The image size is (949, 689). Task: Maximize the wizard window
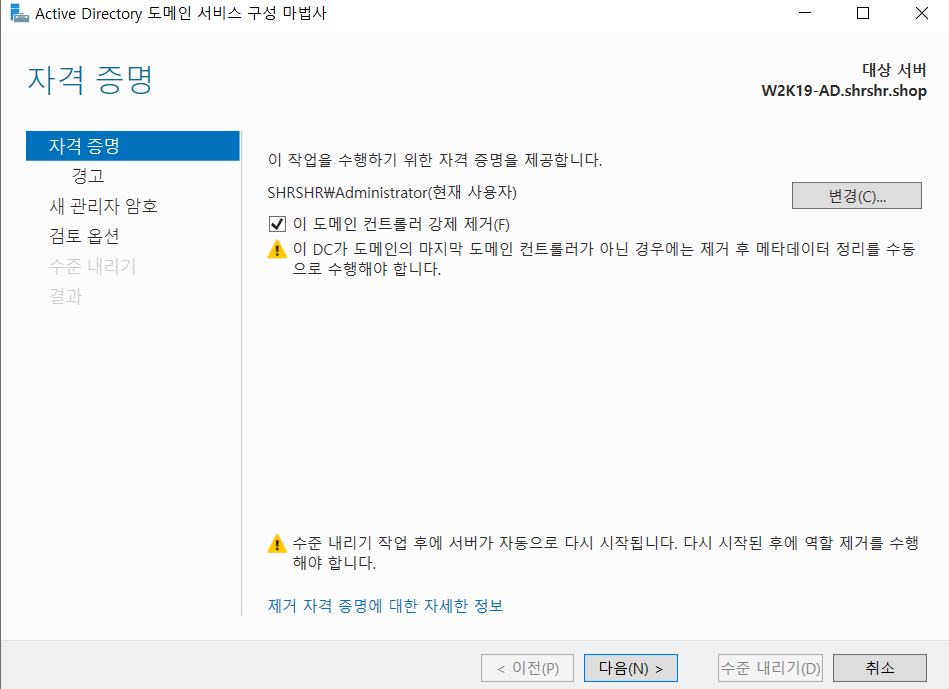[863, 13]
